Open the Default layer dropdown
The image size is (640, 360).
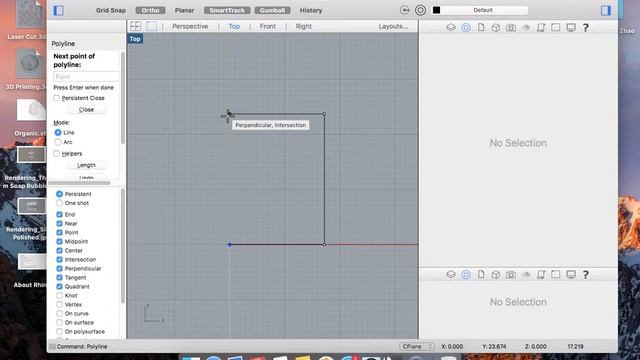484,10
